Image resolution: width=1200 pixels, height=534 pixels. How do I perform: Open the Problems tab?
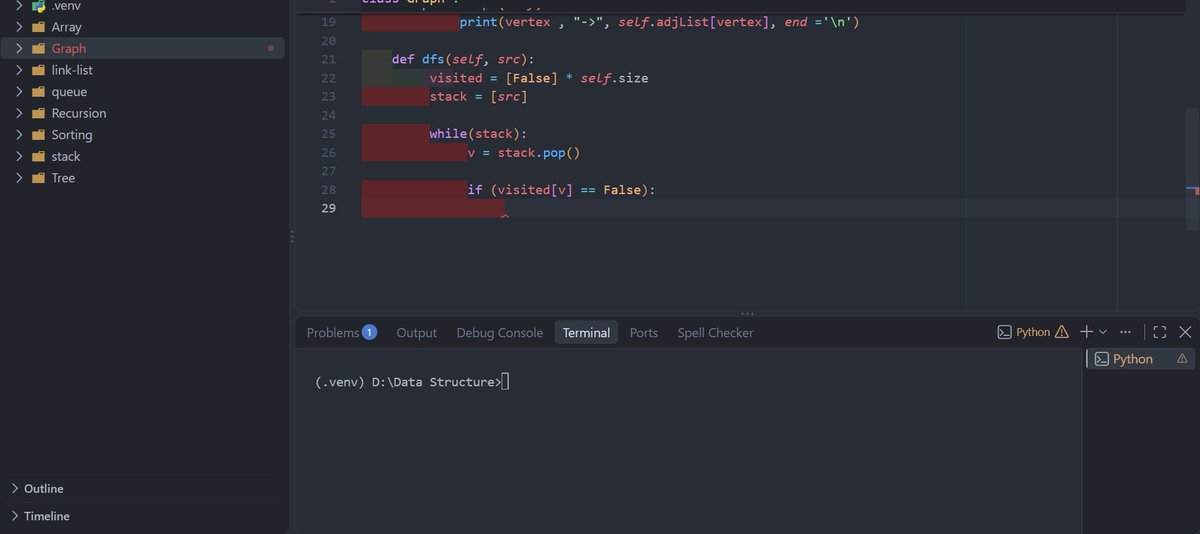[341, 332]
